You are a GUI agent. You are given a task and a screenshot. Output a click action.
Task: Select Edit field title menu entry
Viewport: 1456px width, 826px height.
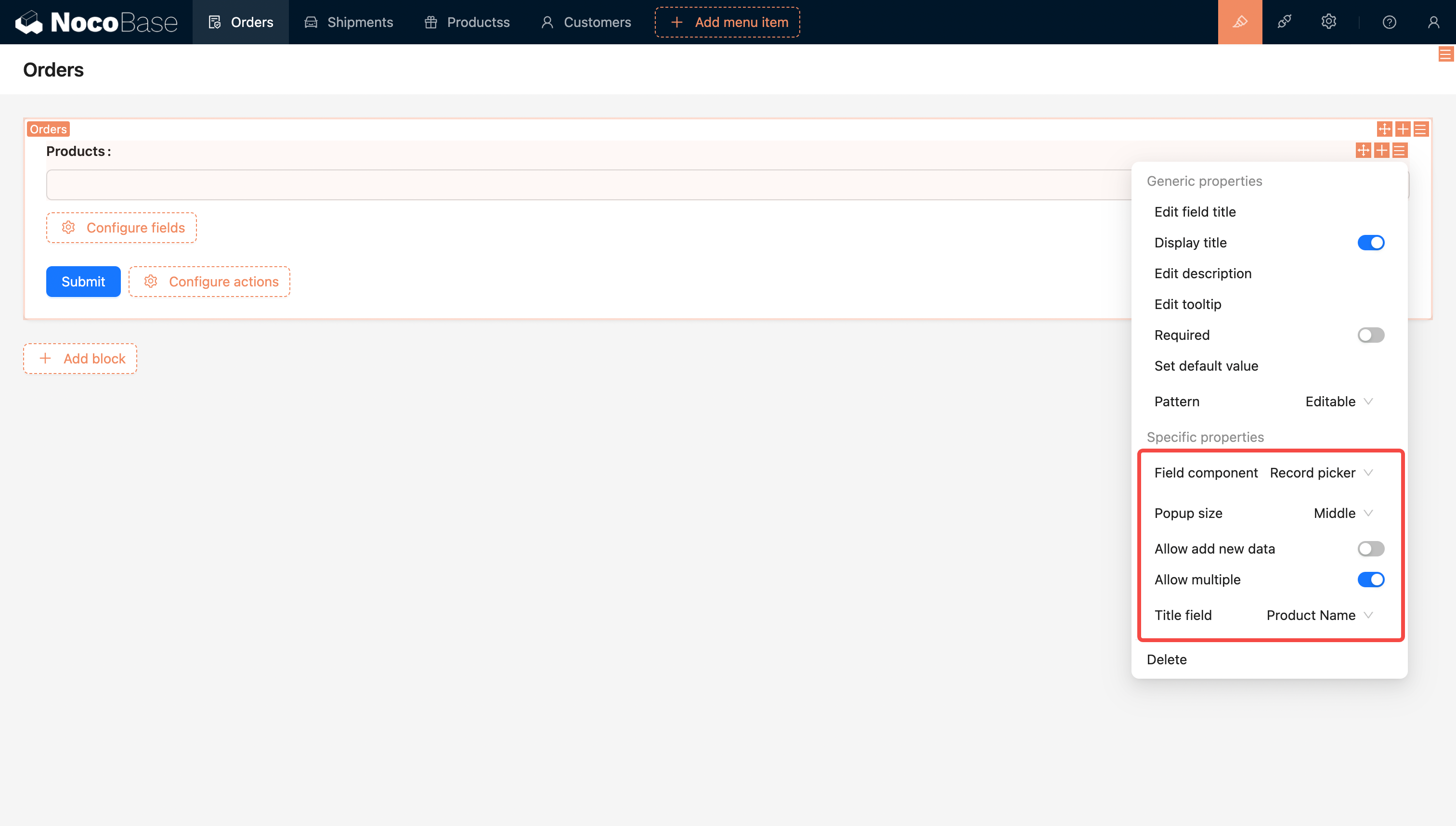pos(1195,212)
